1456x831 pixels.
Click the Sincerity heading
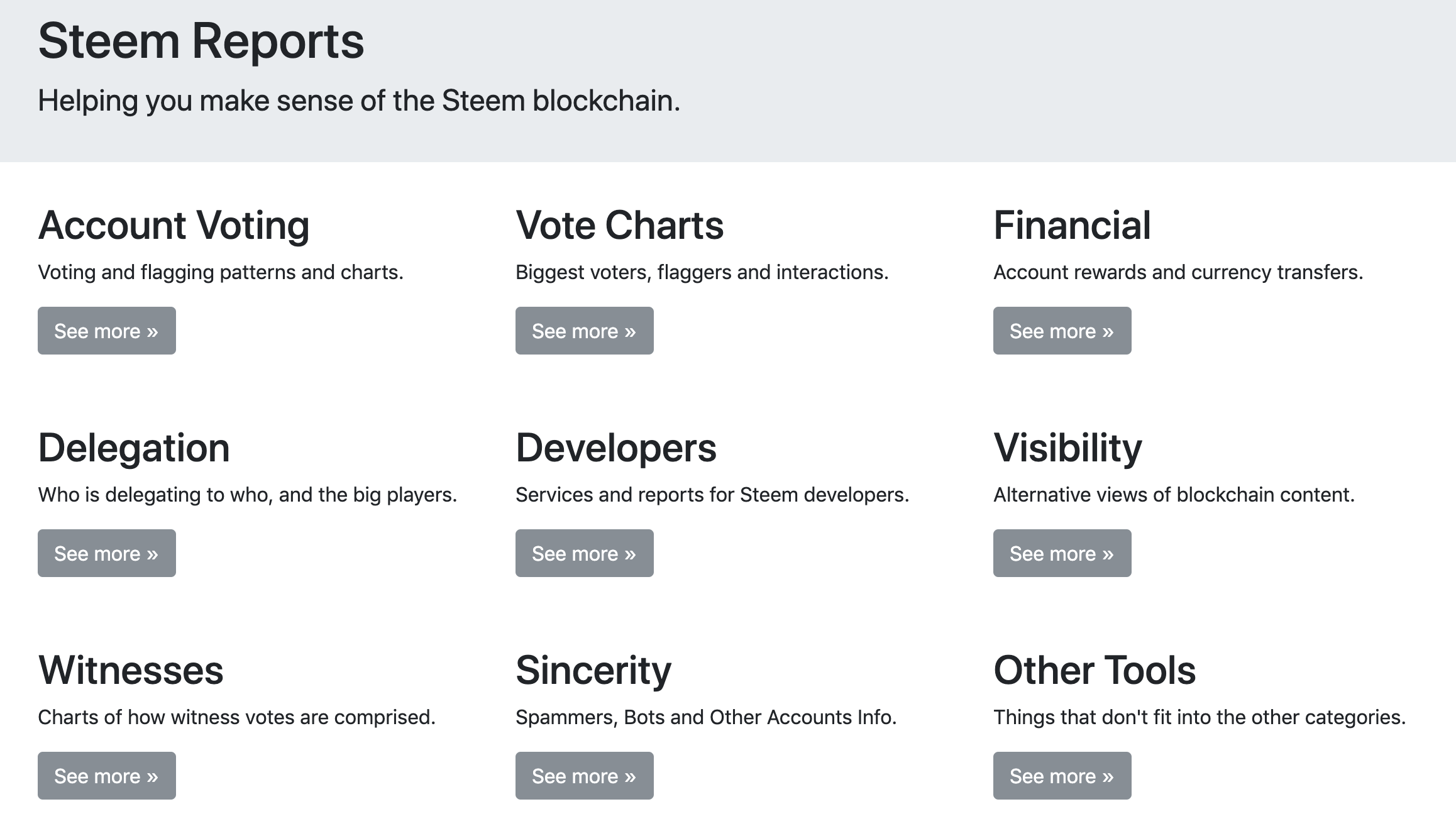click(593, 670)
